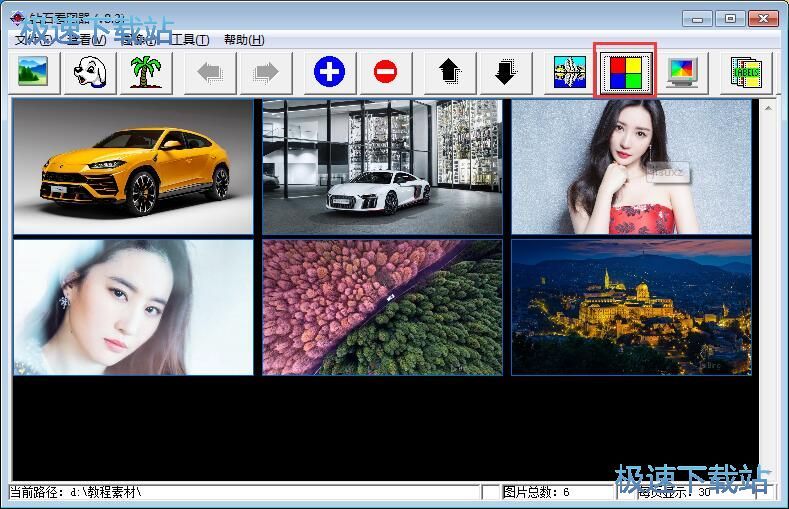Click the palm tree toolbar icon
Viewport: 789px width, 509px height.
146,72
